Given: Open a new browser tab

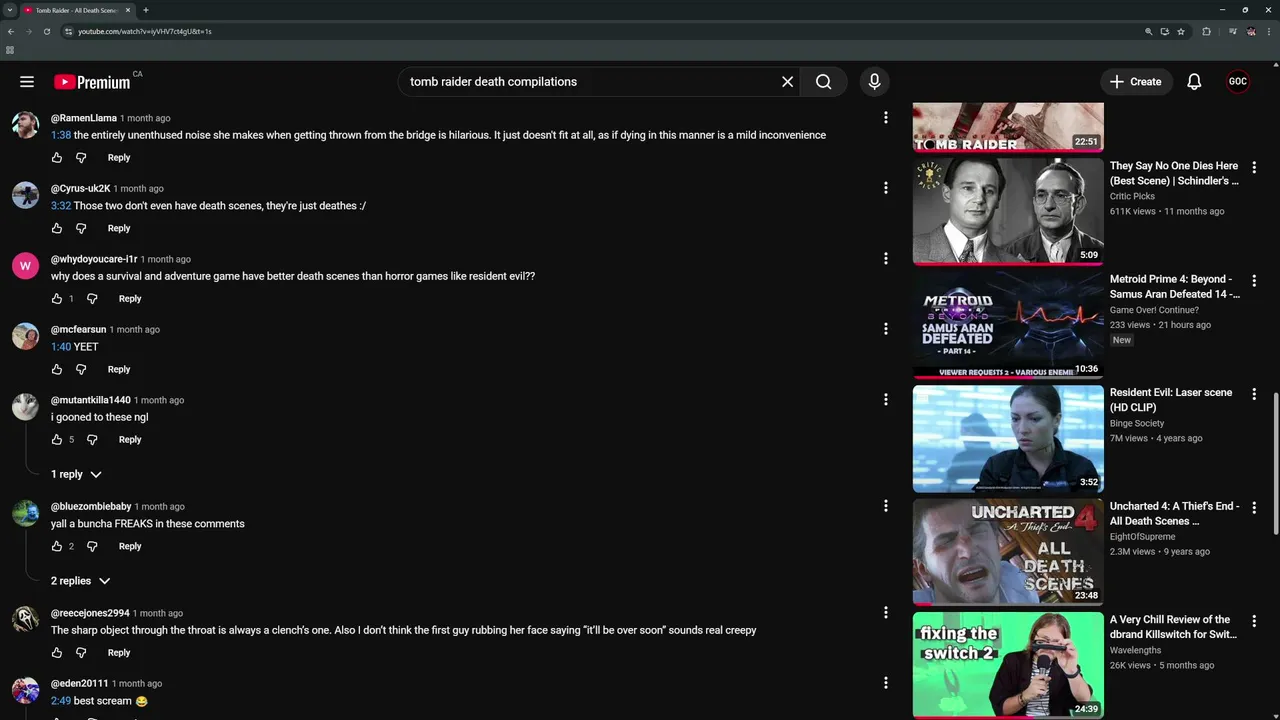Looking at the screenshot, I should click(146, 10).
